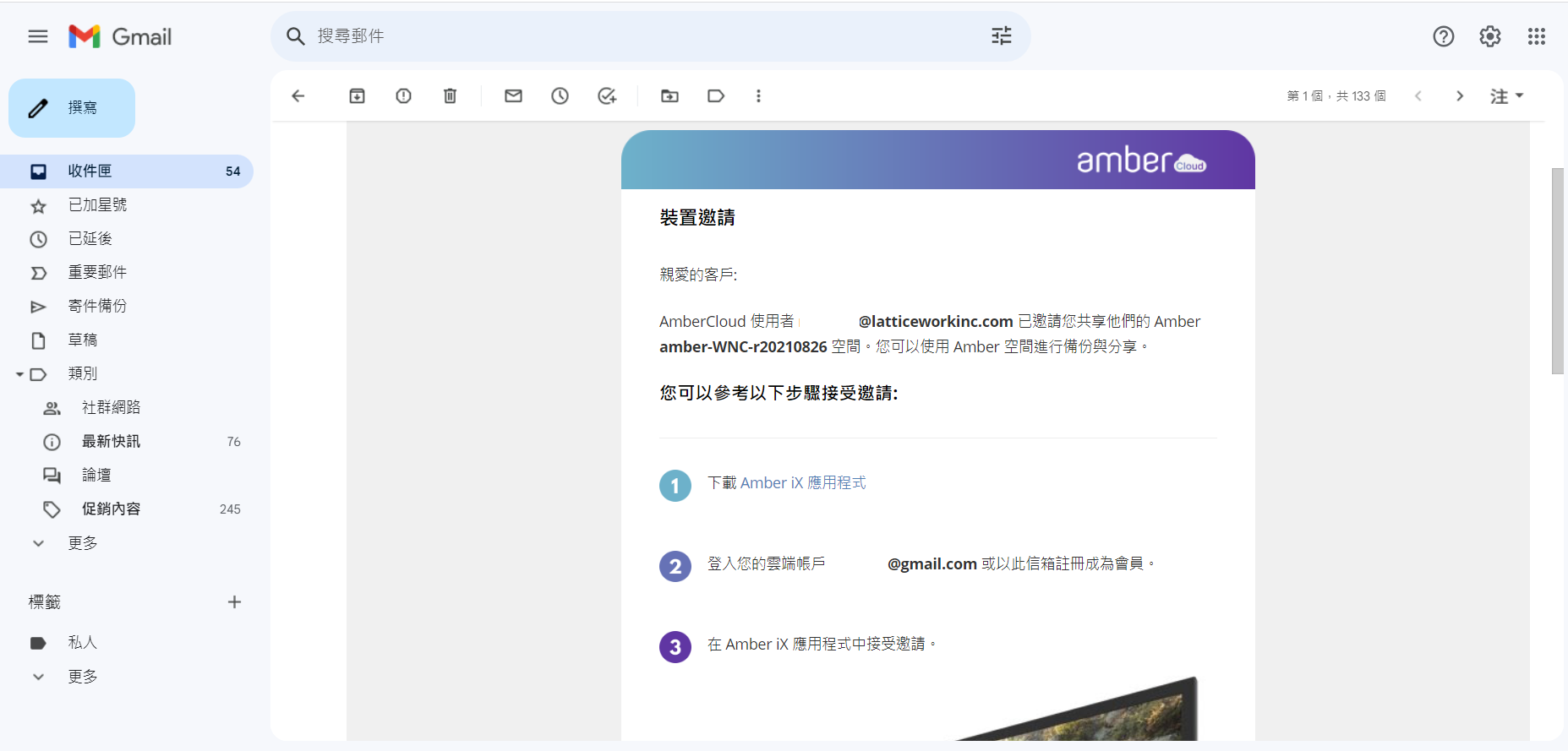Open the more options three-dot menu

coord(758,95)
